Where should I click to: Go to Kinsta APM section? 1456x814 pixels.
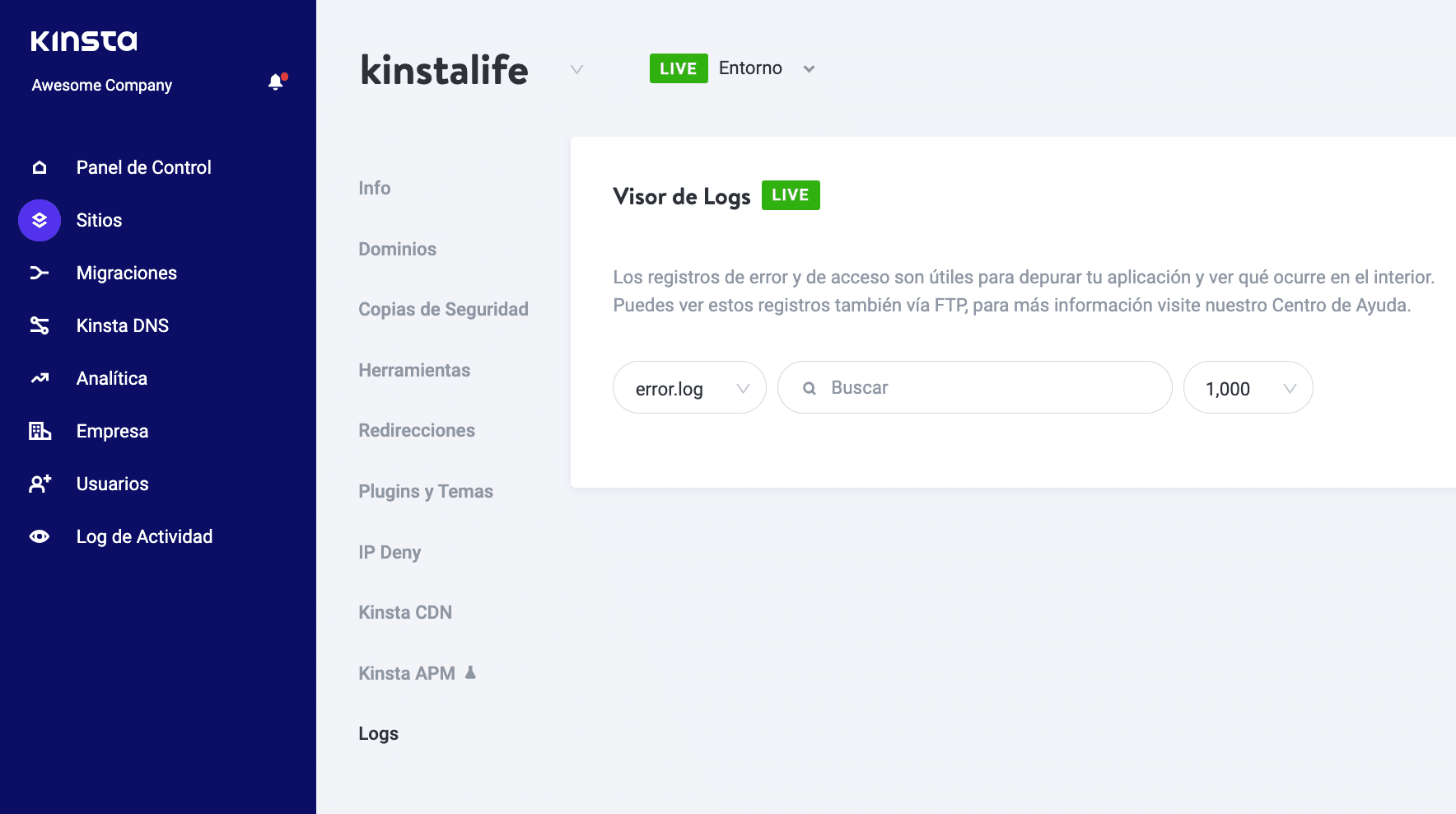coord(407,674)
